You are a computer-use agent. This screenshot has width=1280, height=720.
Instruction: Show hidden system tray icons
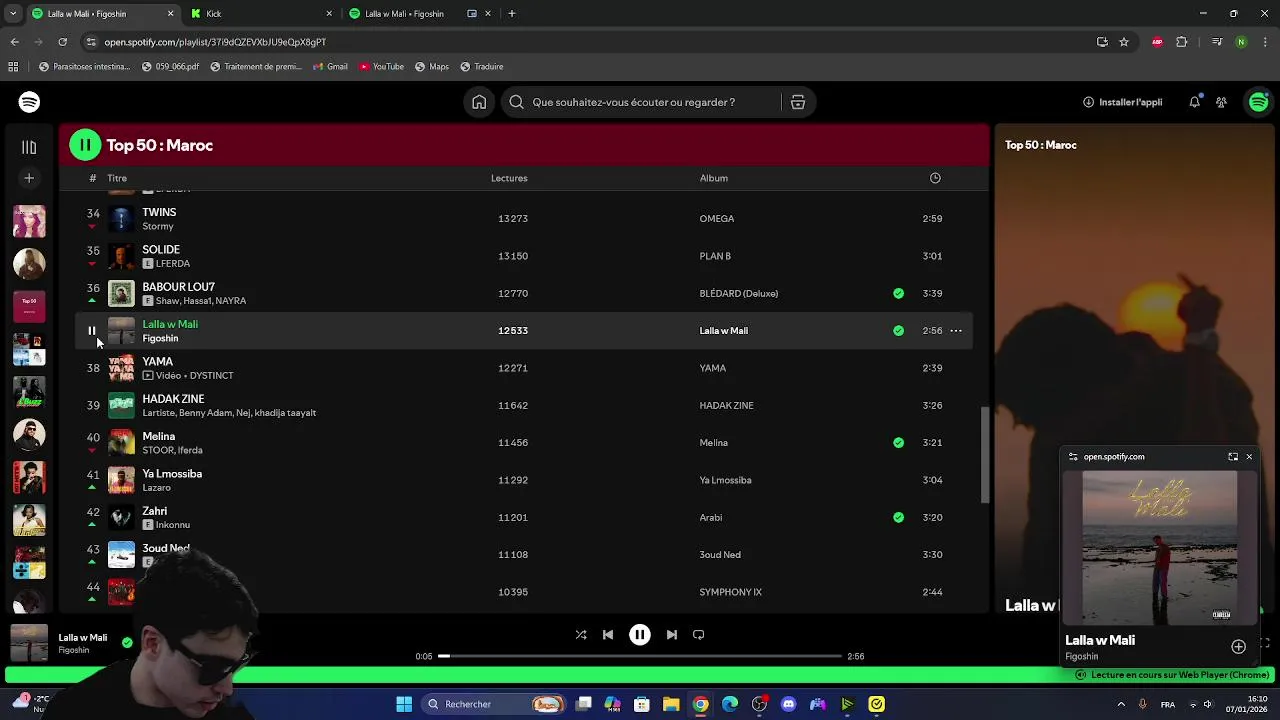pyautogui.click(x=1121, y=705)
